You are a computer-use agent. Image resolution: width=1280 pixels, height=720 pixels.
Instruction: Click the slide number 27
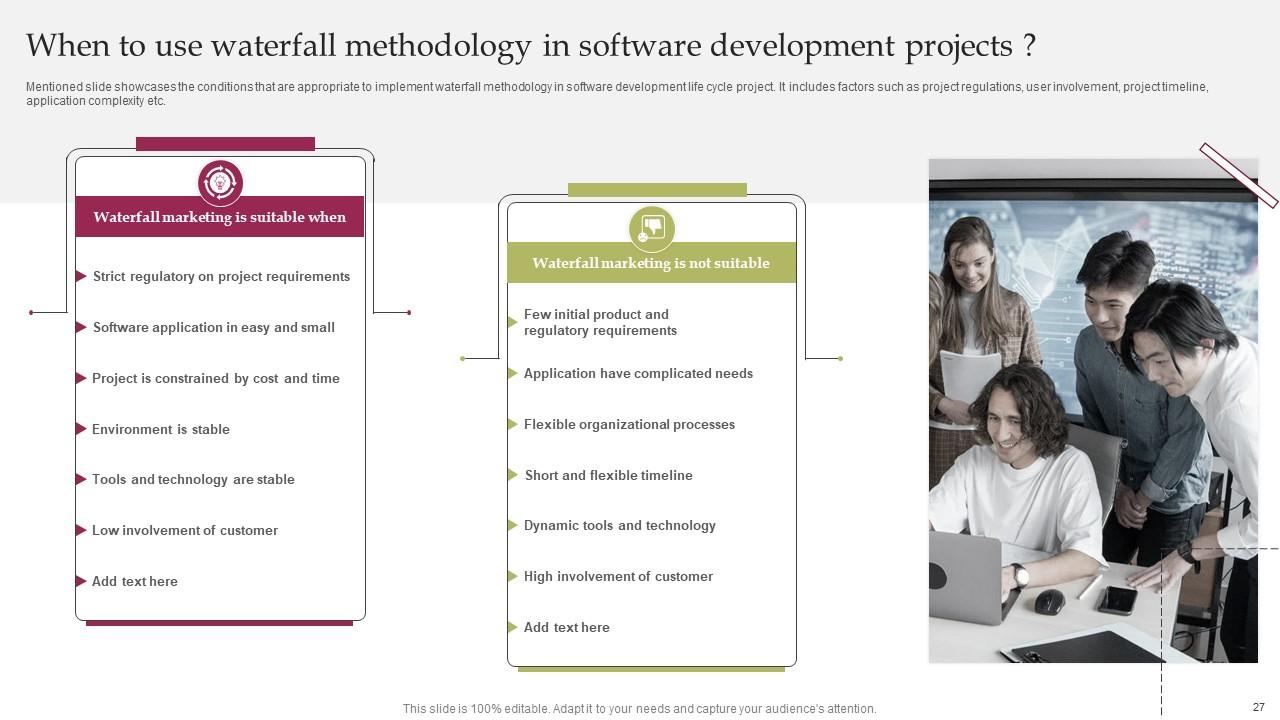coord(1258,707)
